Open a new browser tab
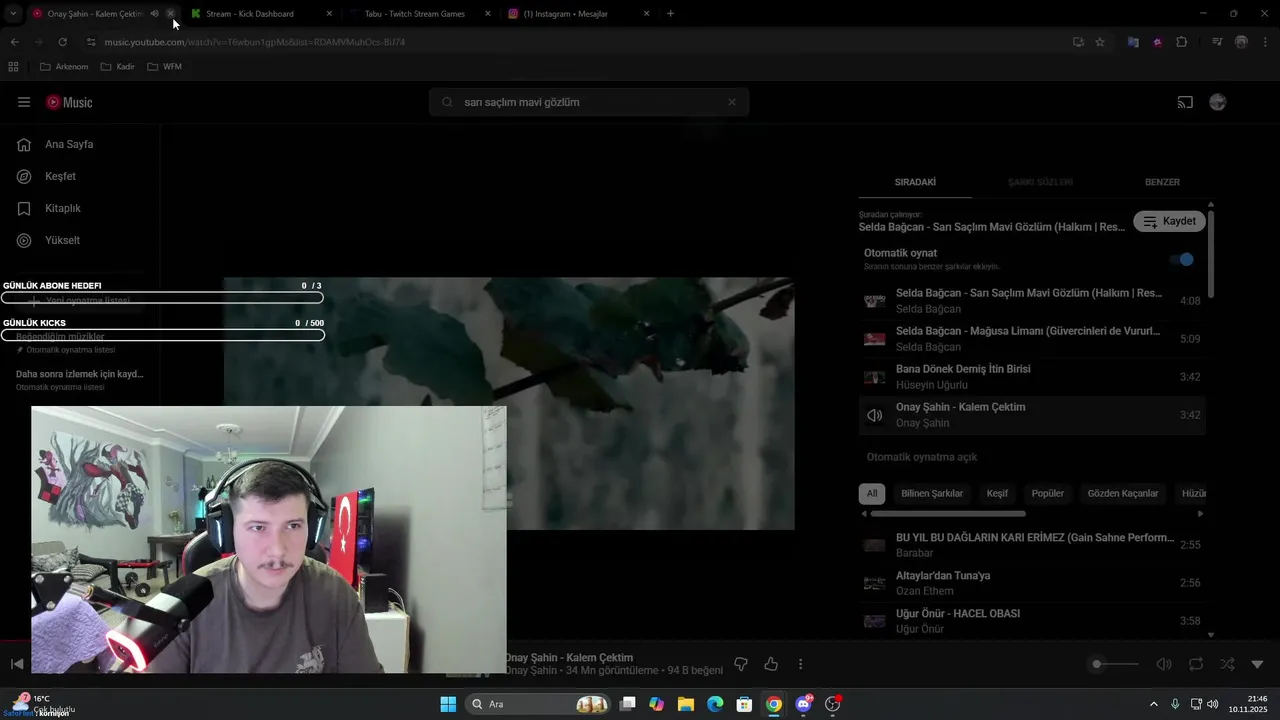Screen dimensions: 1280x720 coord(670,14)
